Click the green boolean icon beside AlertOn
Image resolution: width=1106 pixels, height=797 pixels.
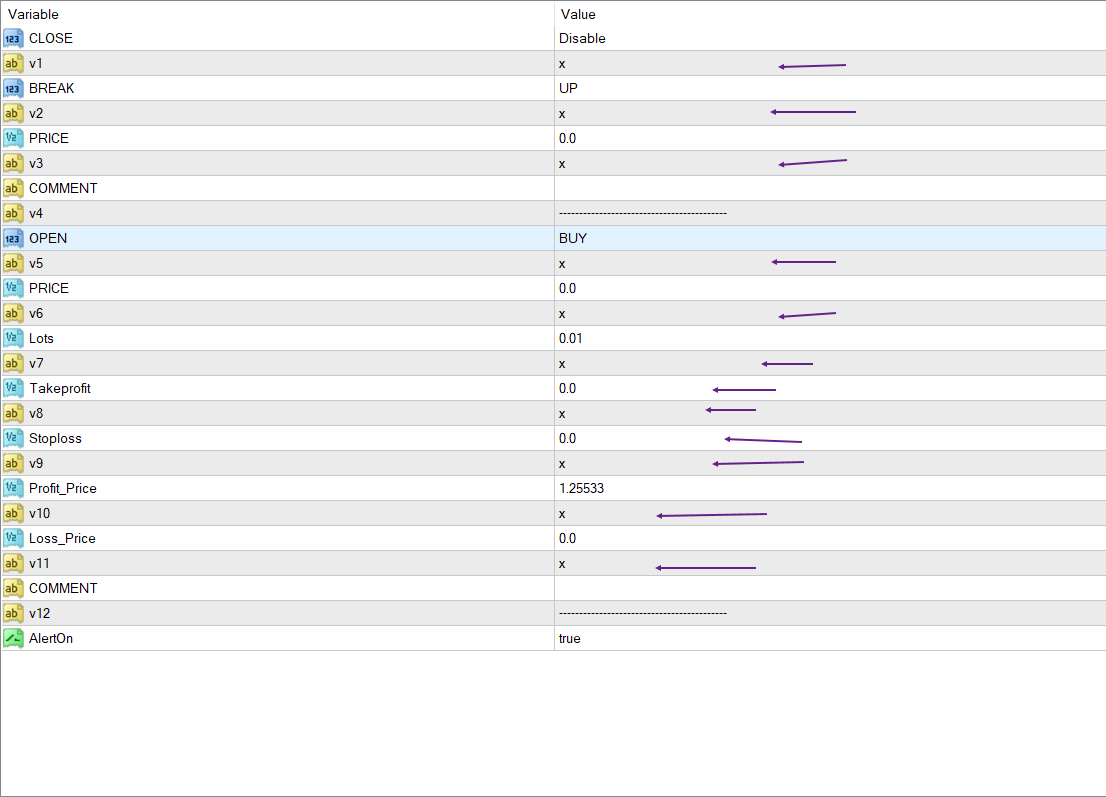(x=13, y=638)
